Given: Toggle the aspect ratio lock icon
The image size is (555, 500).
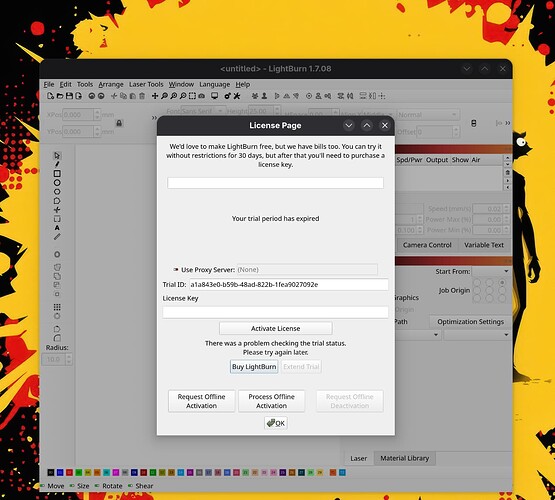Looking at the screenshot, I should (x=119, y=123).
